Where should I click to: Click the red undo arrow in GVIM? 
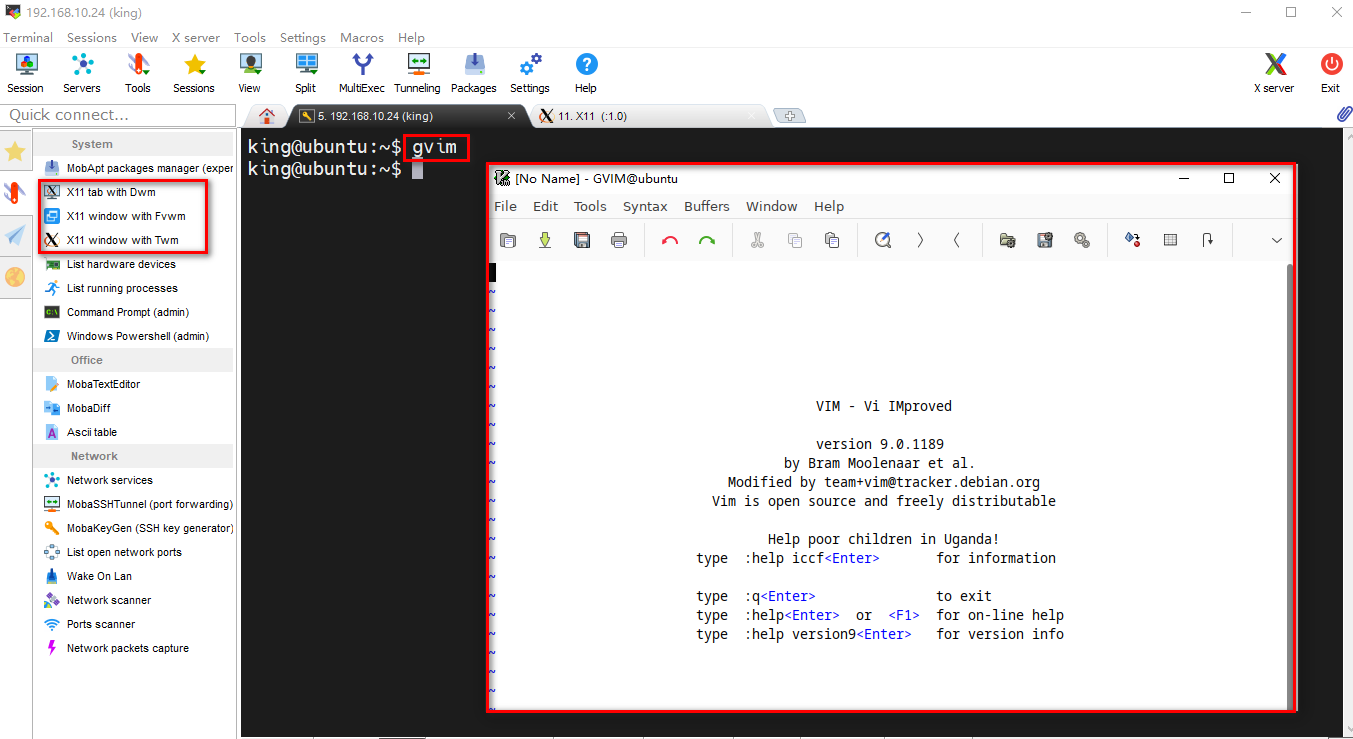pos(670,240)
